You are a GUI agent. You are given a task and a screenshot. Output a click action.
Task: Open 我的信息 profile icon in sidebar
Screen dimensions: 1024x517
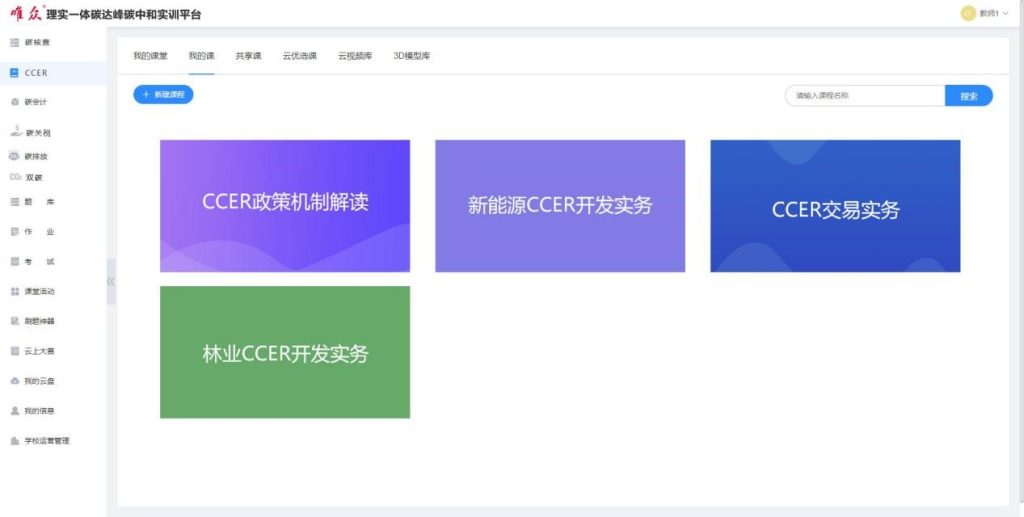[x=14, y=411]
